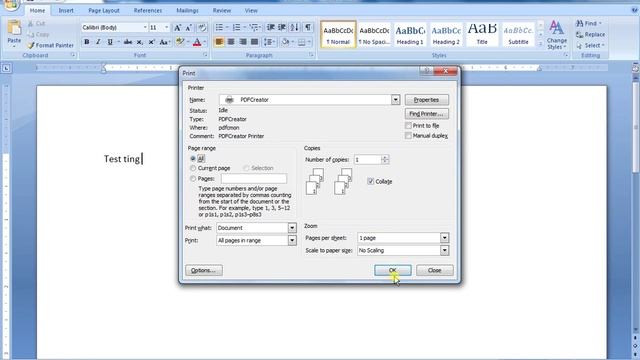Click the Shrink Font icon
Screen dimensions: 640x360
click(x=189, y=28)
